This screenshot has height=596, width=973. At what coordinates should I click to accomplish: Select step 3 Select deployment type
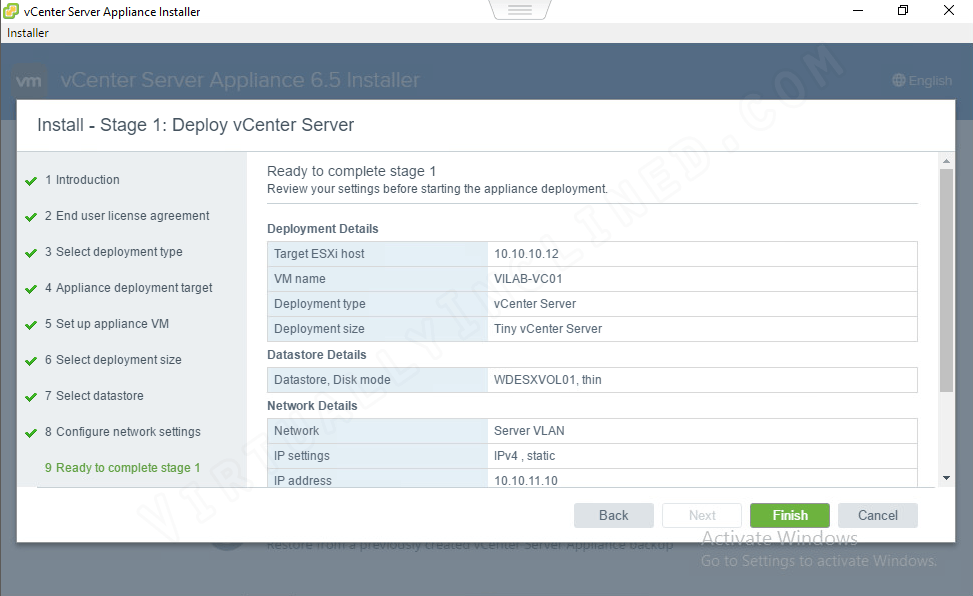click(114, 252)
